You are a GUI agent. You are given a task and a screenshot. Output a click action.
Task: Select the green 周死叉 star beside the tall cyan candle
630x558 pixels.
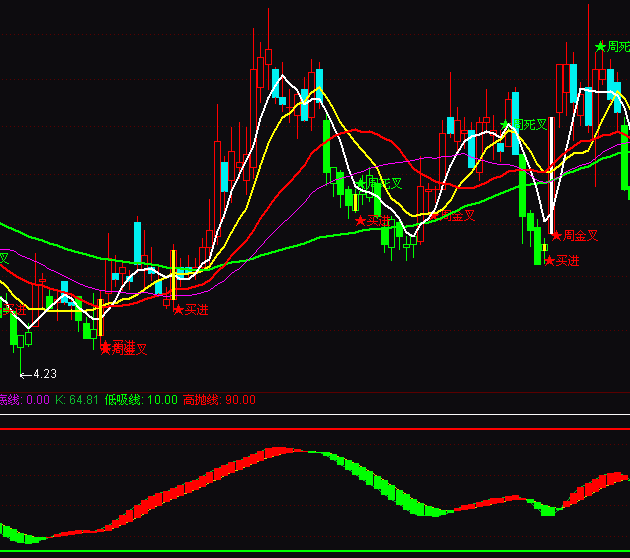click(x=505, y=125)
